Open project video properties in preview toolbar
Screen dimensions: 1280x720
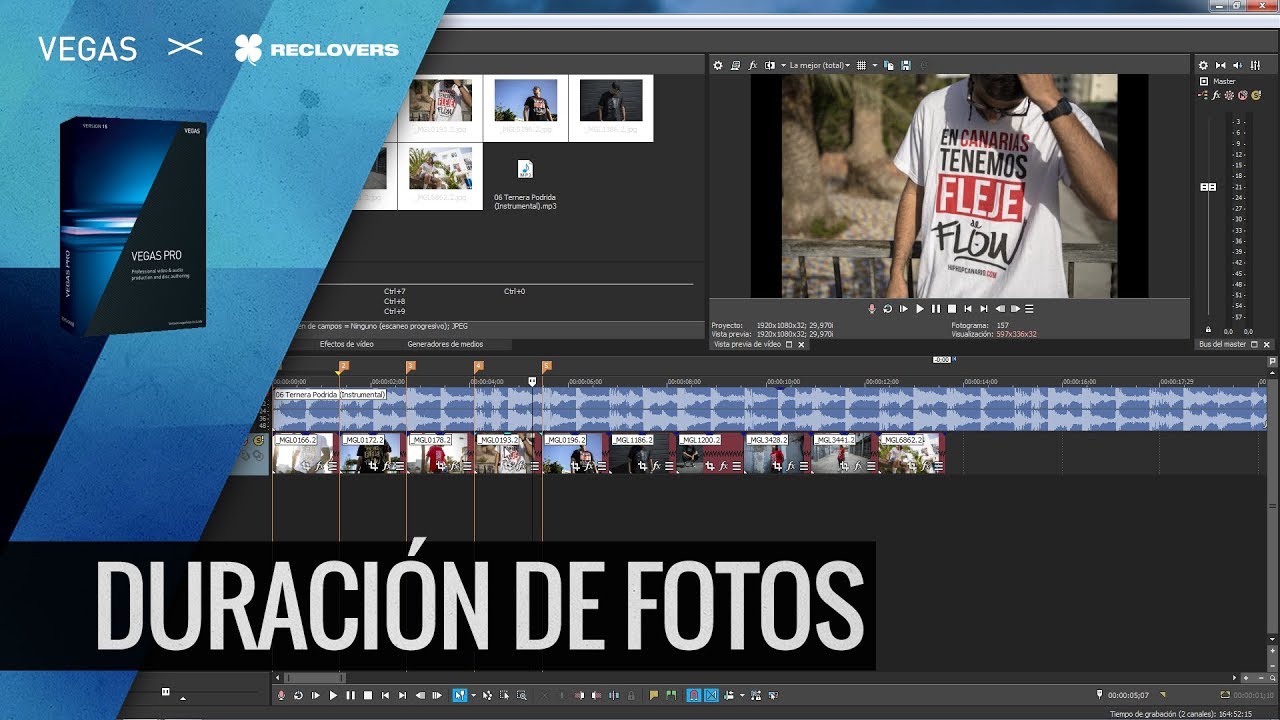pos(735,65)
